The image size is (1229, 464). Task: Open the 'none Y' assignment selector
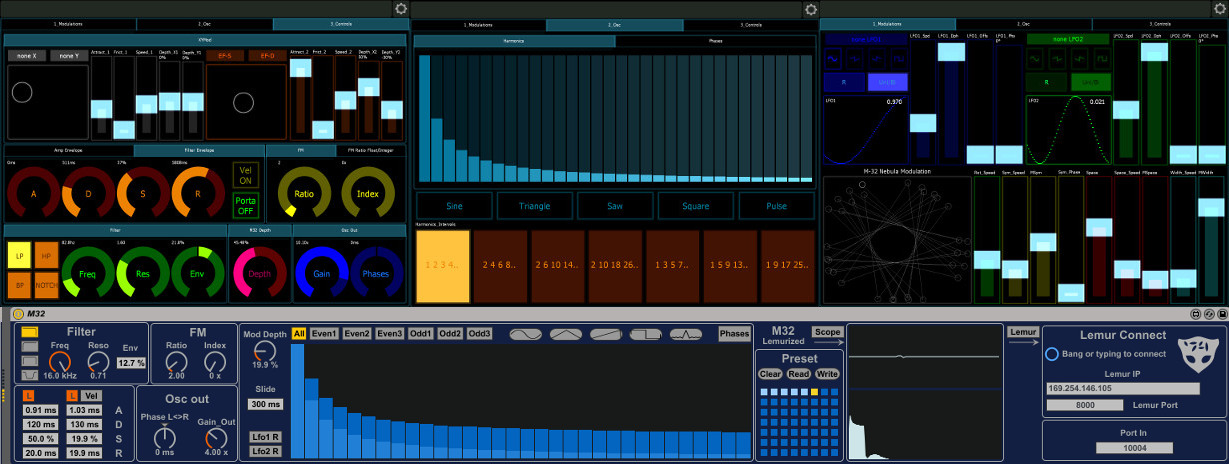[x=69, y=56]
